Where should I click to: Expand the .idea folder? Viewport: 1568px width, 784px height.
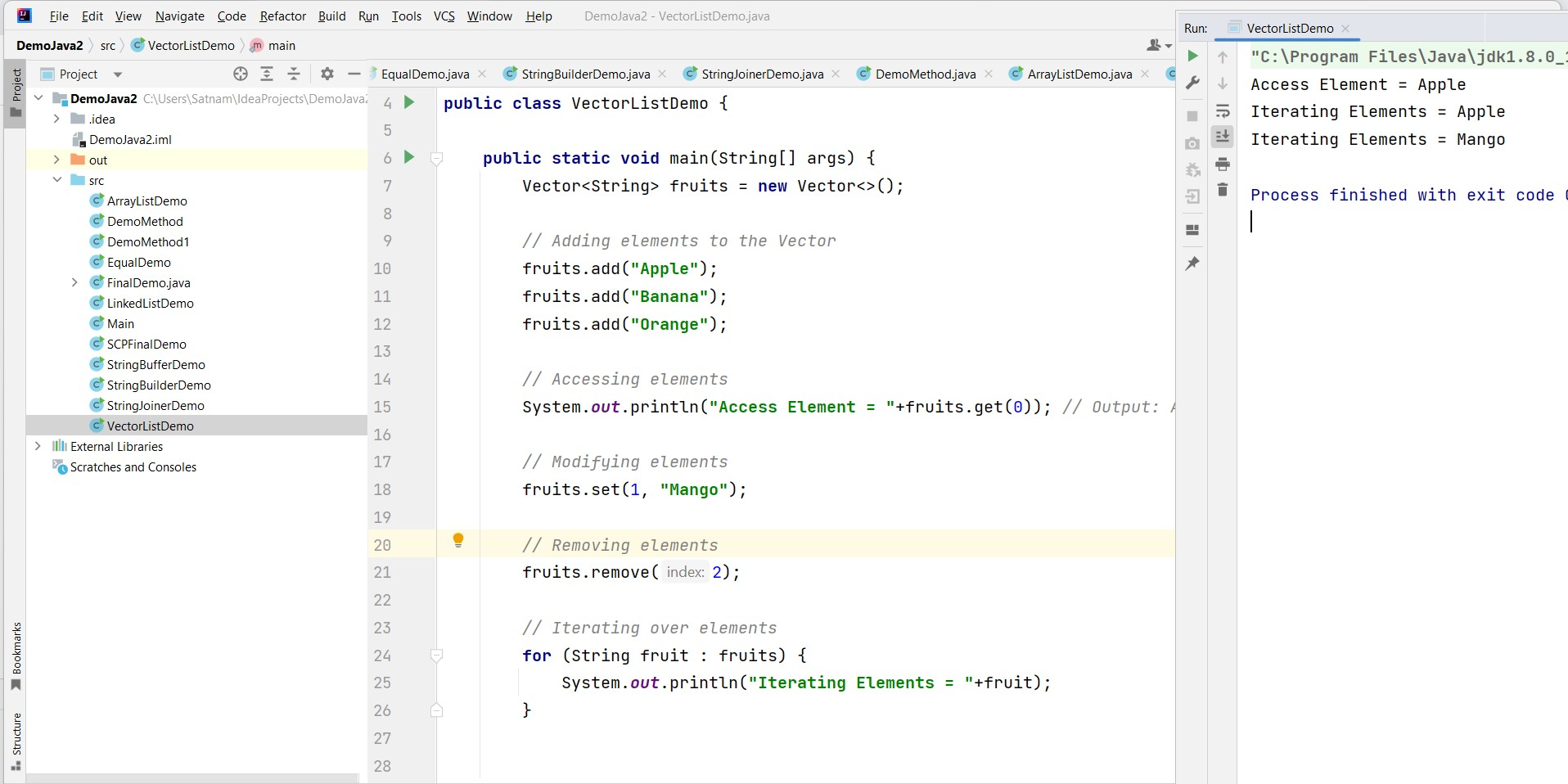[x=56, y=119]
